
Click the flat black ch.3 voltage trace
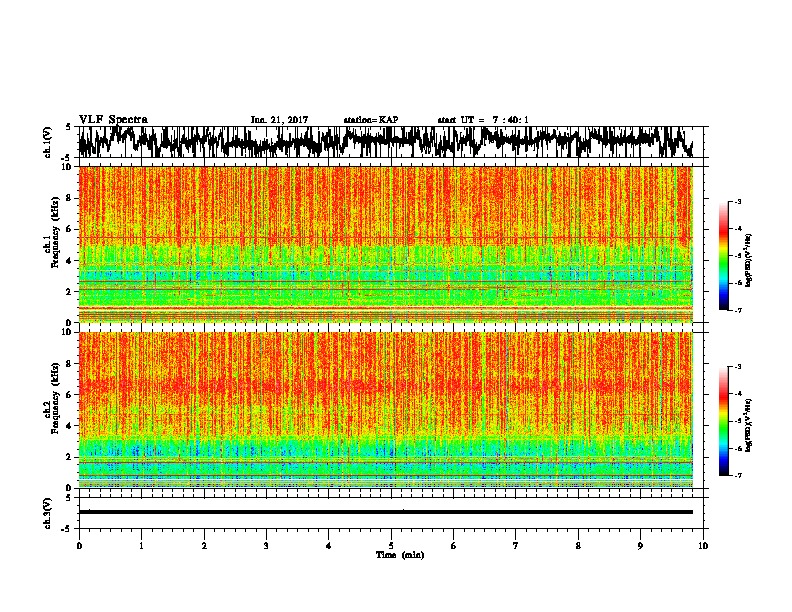coord(386,512)
